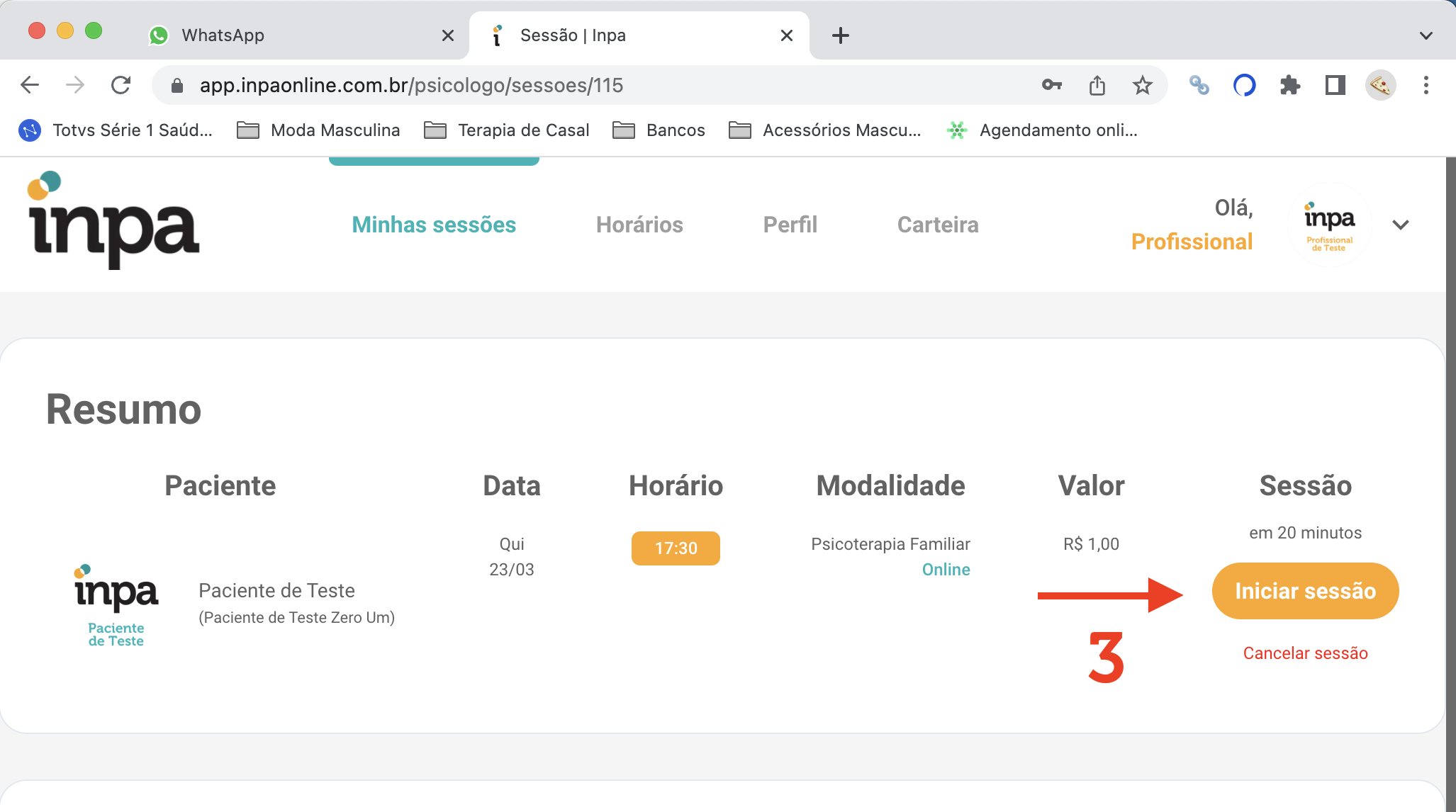Click the Paciente de Teste avatar
This screenshot has height=812, width=1456.
[x=116, y=605]
